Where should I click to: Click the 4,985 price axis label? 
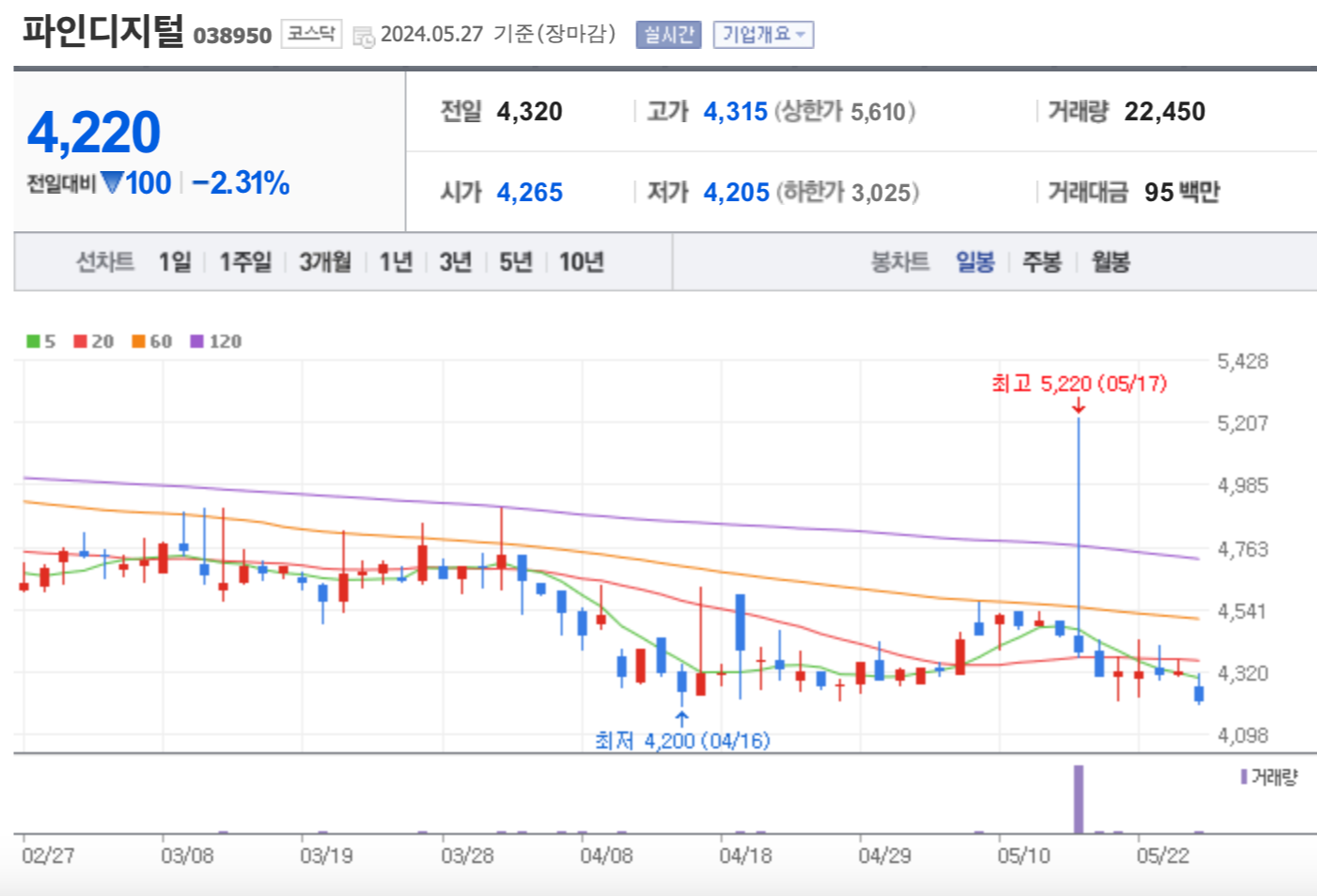click(1243, 485)
